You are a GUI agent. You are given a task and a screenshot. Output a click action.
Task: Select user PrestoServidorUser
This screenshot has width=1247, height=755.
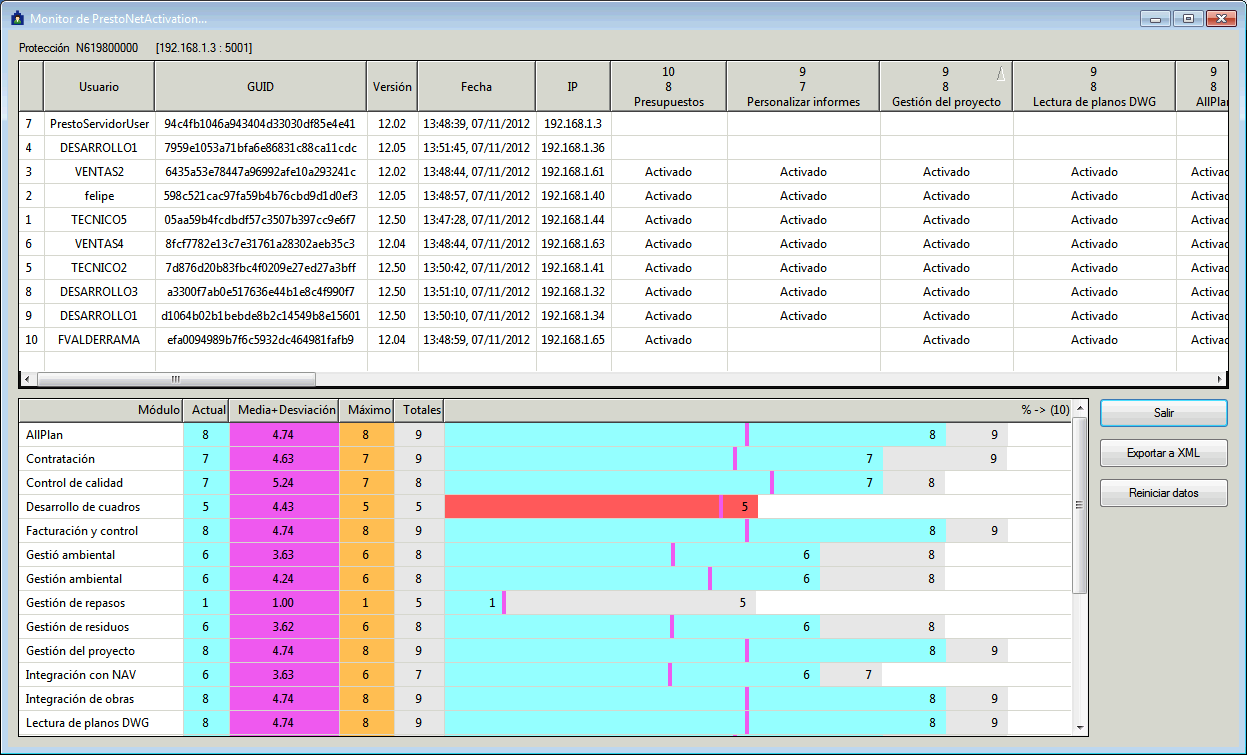pyautogui.click(x=99, y=124)
